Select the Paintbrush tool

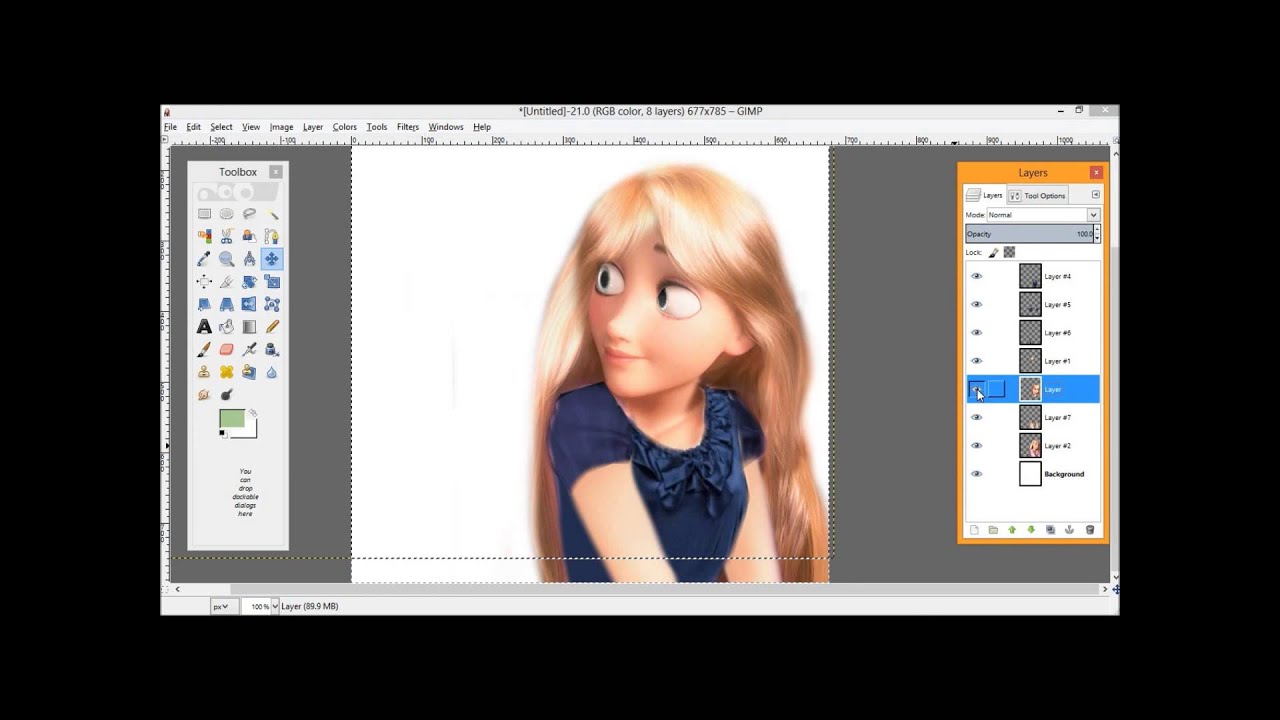(x=204, y=349)
